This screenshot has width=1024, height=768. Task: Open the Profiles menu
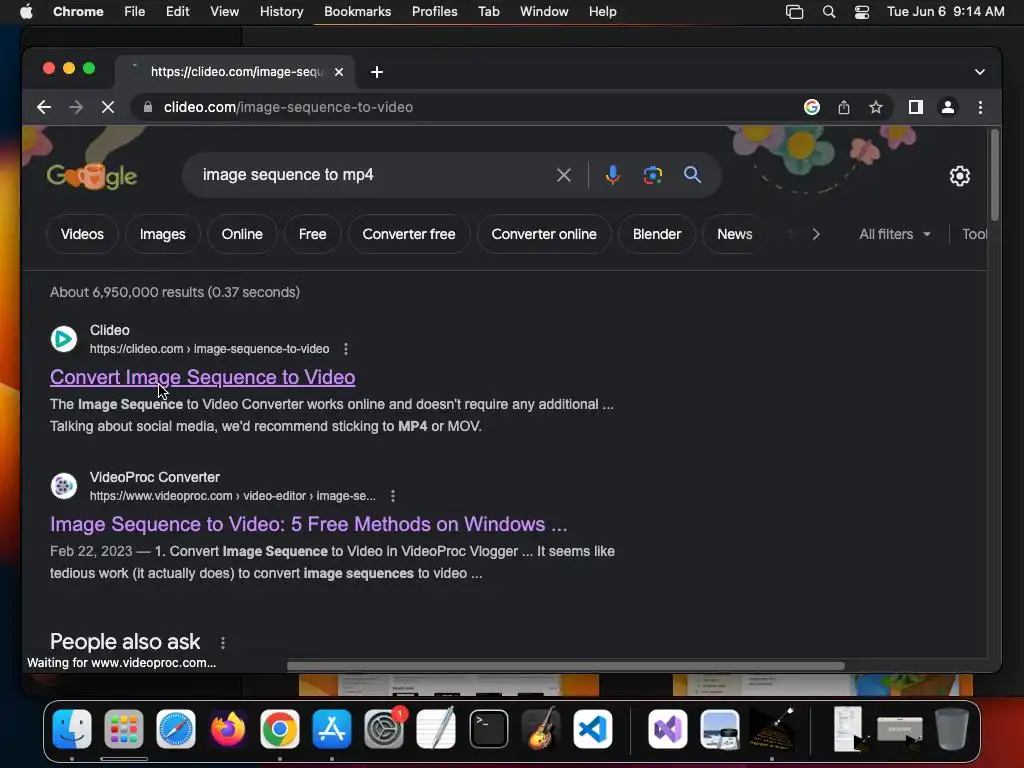(x=434, y=12)
